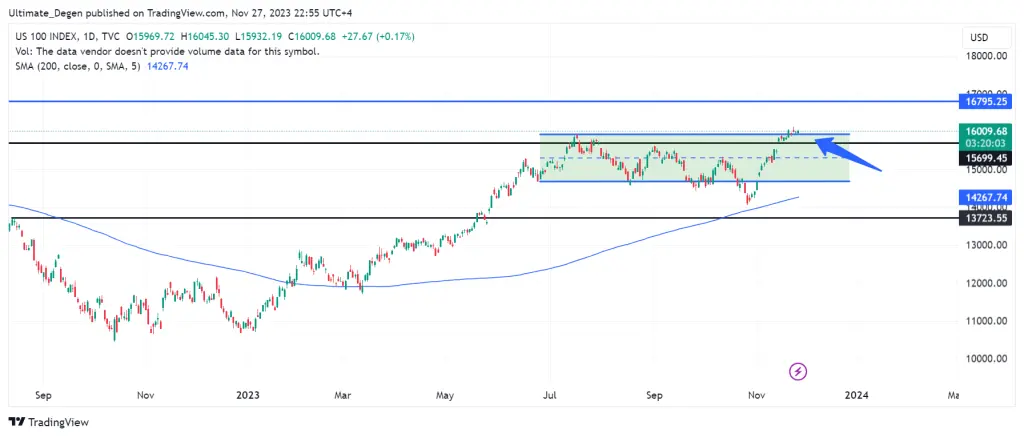Click the 15699.45 black price label
Viewport: 1024px width, 437px height.
tap(985, 159)
